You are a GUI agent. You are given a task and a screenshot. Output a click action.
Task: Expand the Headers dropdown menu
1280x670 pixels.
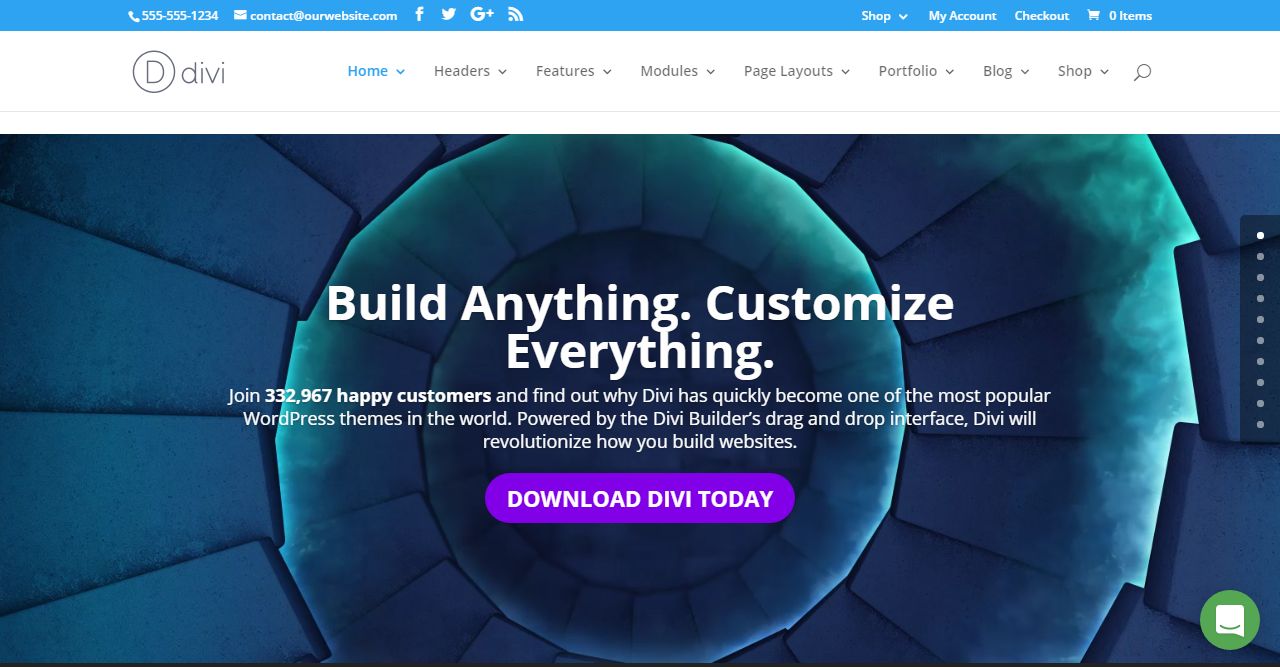(470, 71)
